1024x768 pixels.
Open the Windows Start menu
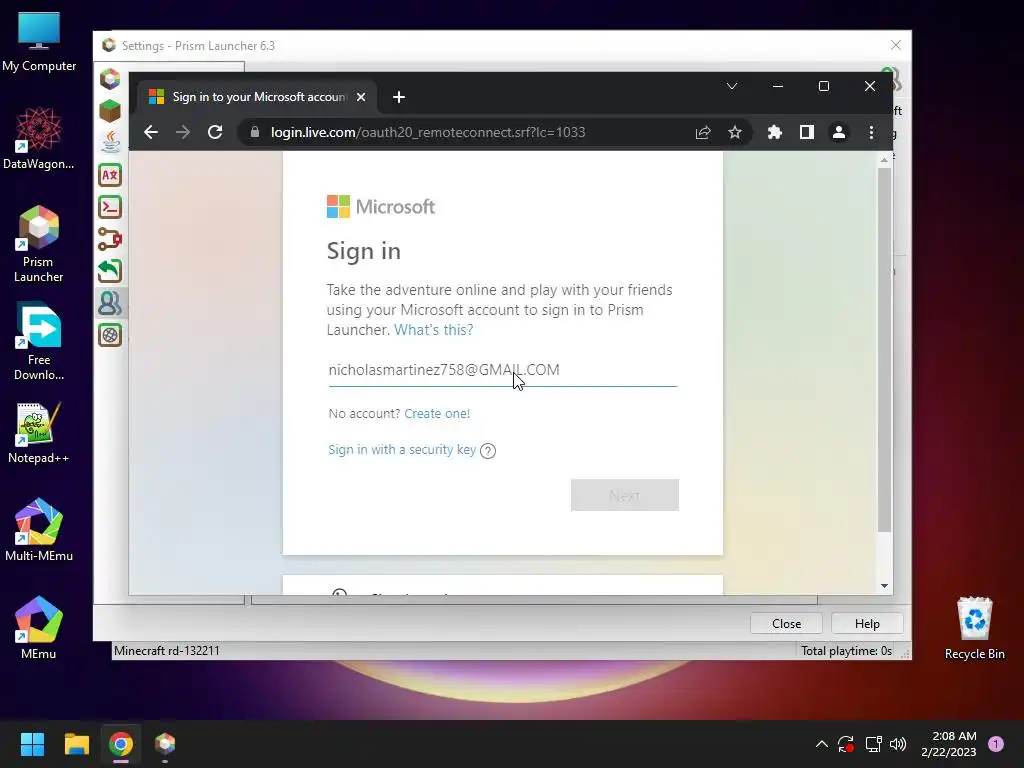32,744
